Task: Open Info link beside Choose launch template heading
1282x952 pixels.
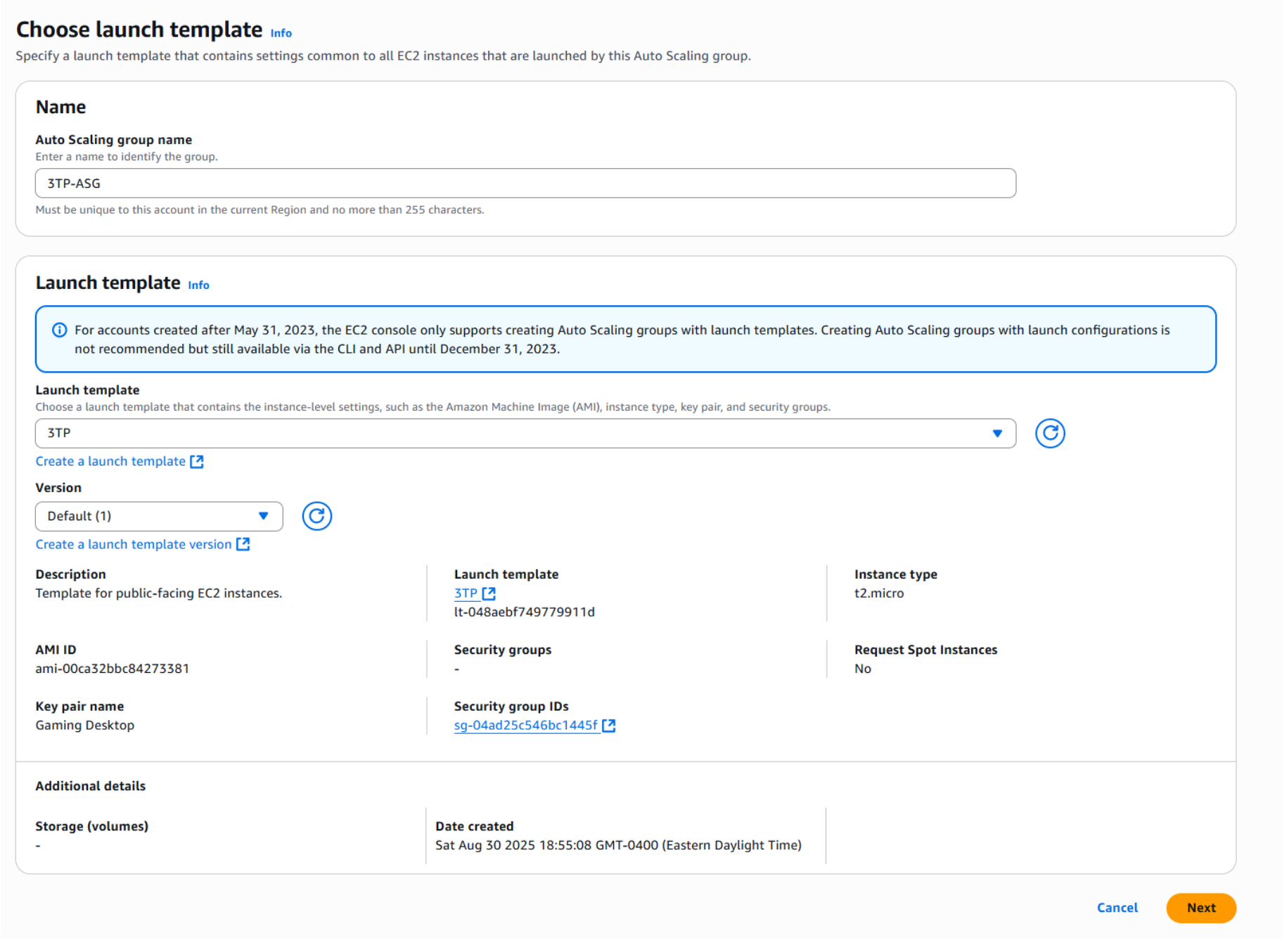Action: [x=281, y=33]
